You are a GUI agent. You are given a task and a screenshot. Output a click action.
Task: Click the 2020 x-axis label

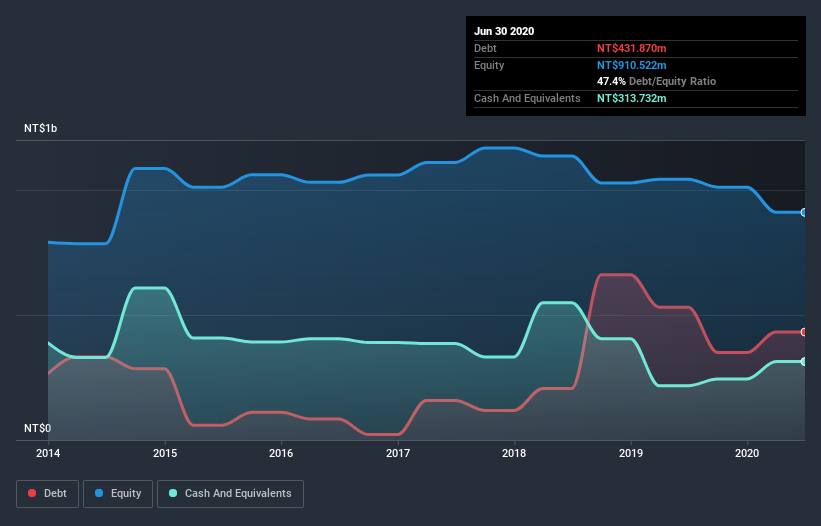click(x=747, y=453)
